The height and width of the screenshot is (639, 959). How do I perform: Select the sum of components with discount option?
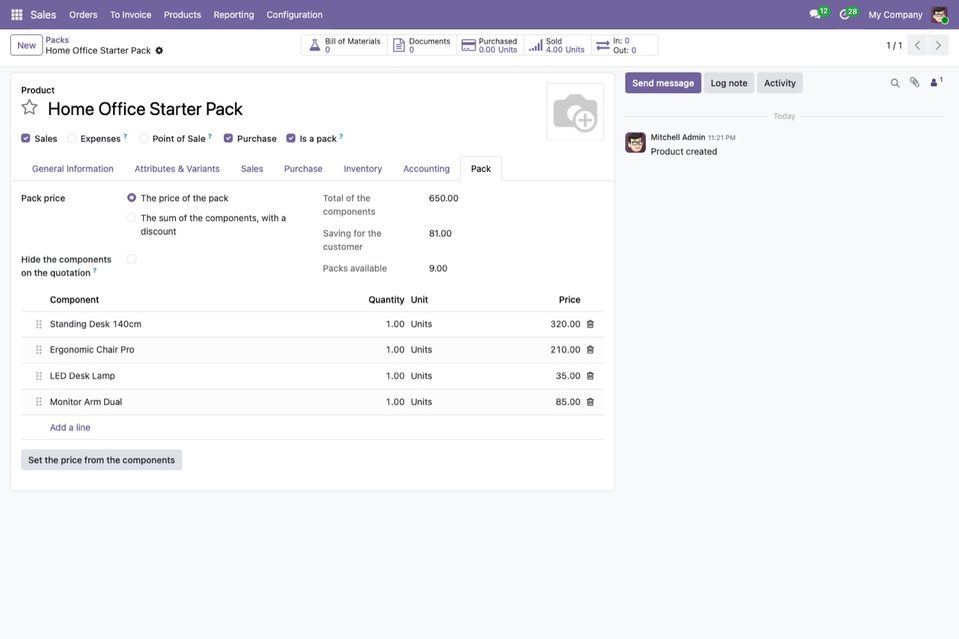[x=131, y=218]
